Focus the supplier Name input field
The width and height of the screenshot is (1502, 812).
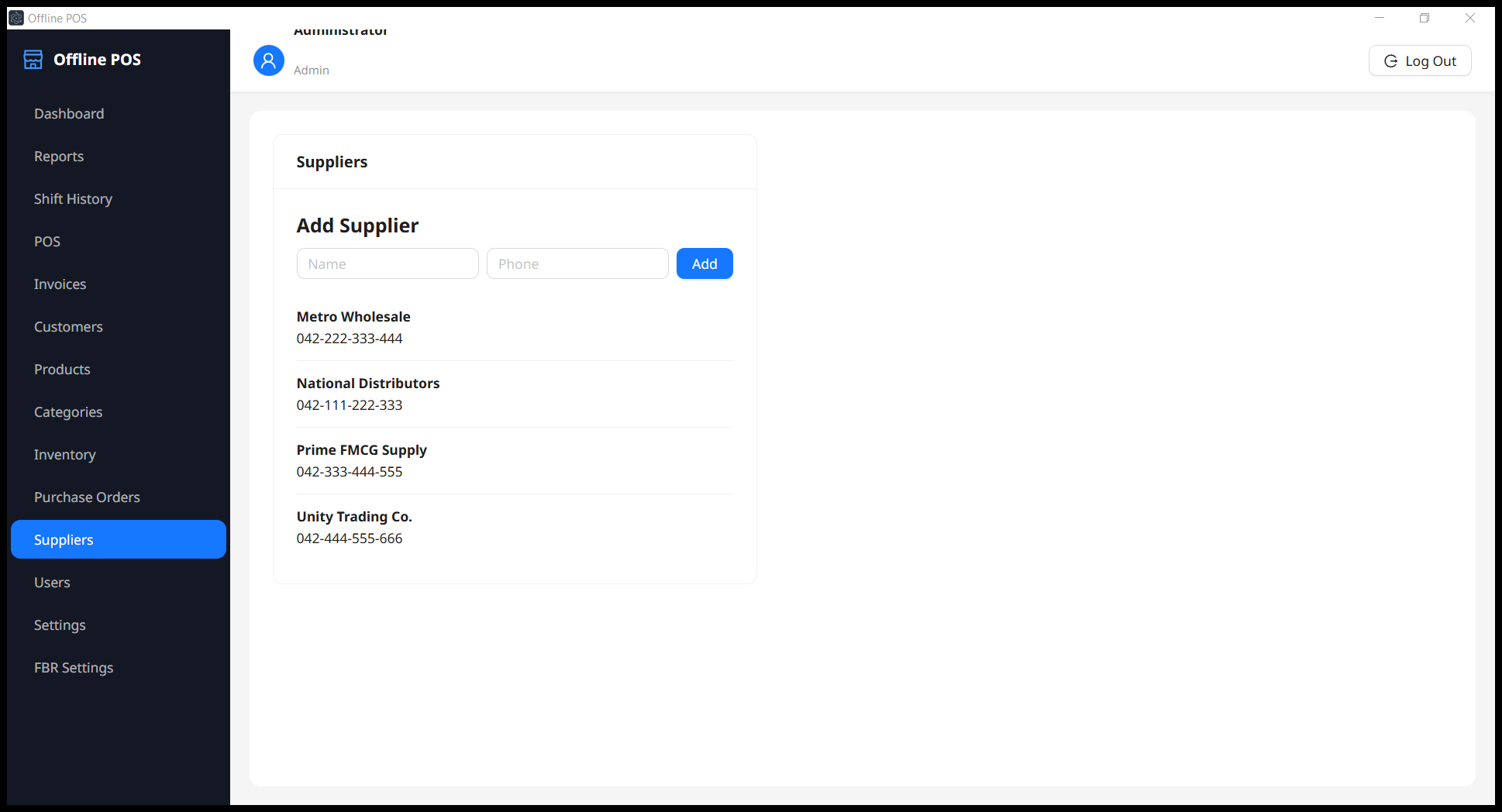(x=388, y=263)
